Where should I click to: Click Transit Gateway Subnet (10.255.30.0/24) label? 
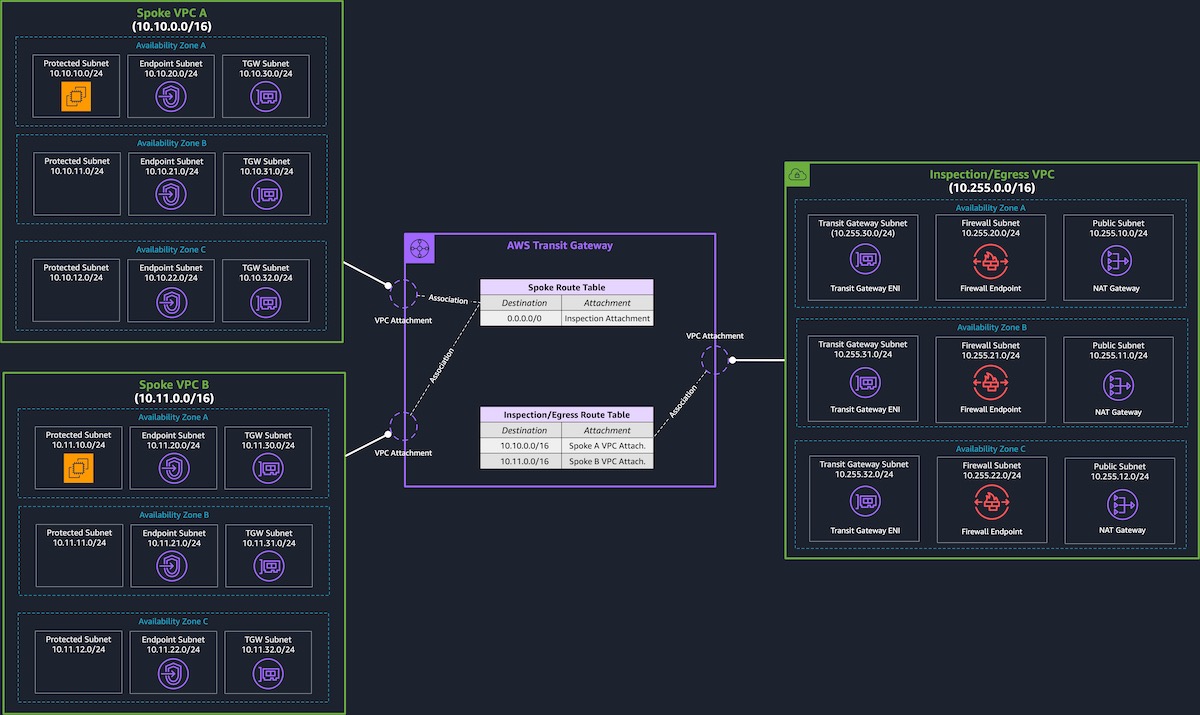(863, 228)
